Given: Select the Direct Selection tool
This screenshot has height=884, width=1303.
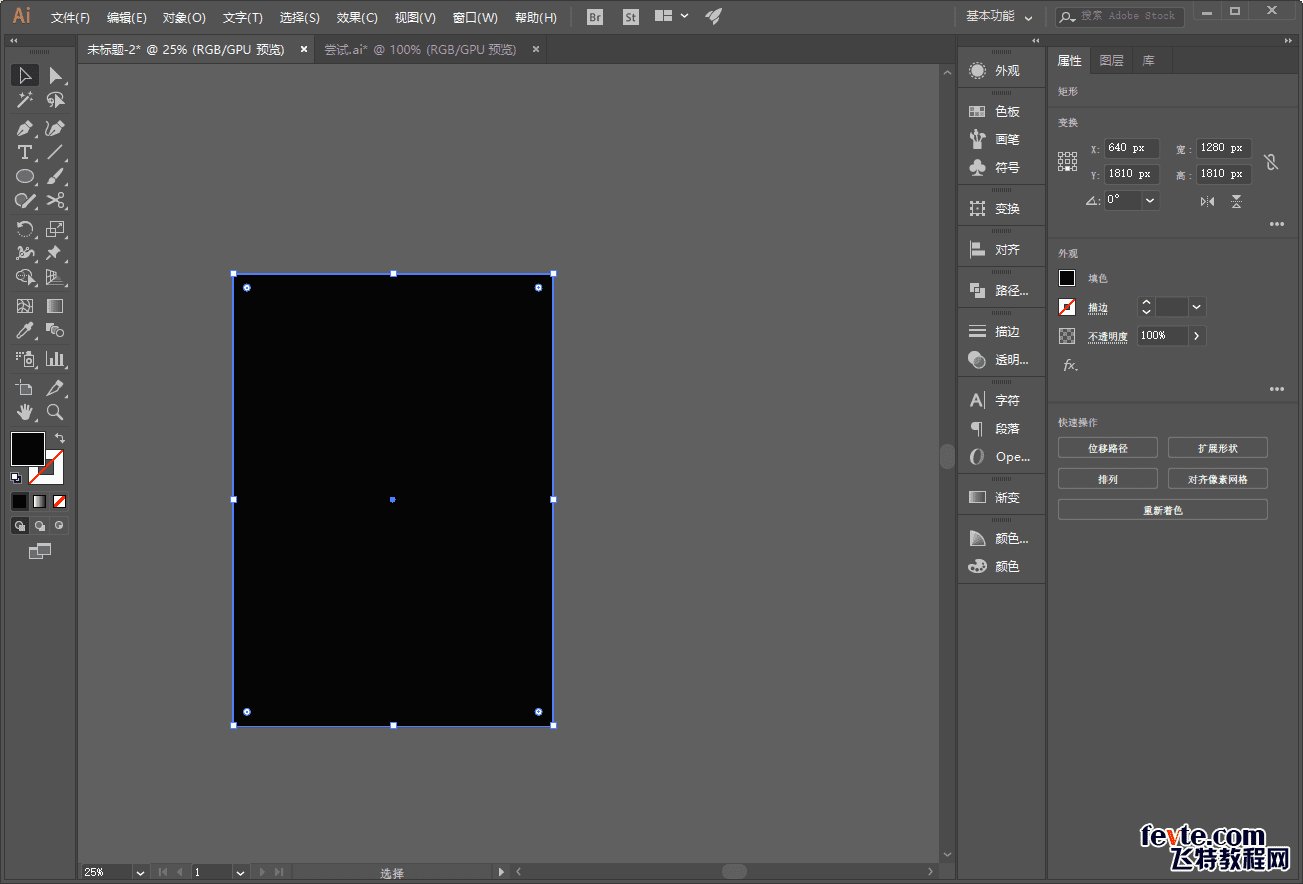Looking at the screenshot, I should 55,75.
